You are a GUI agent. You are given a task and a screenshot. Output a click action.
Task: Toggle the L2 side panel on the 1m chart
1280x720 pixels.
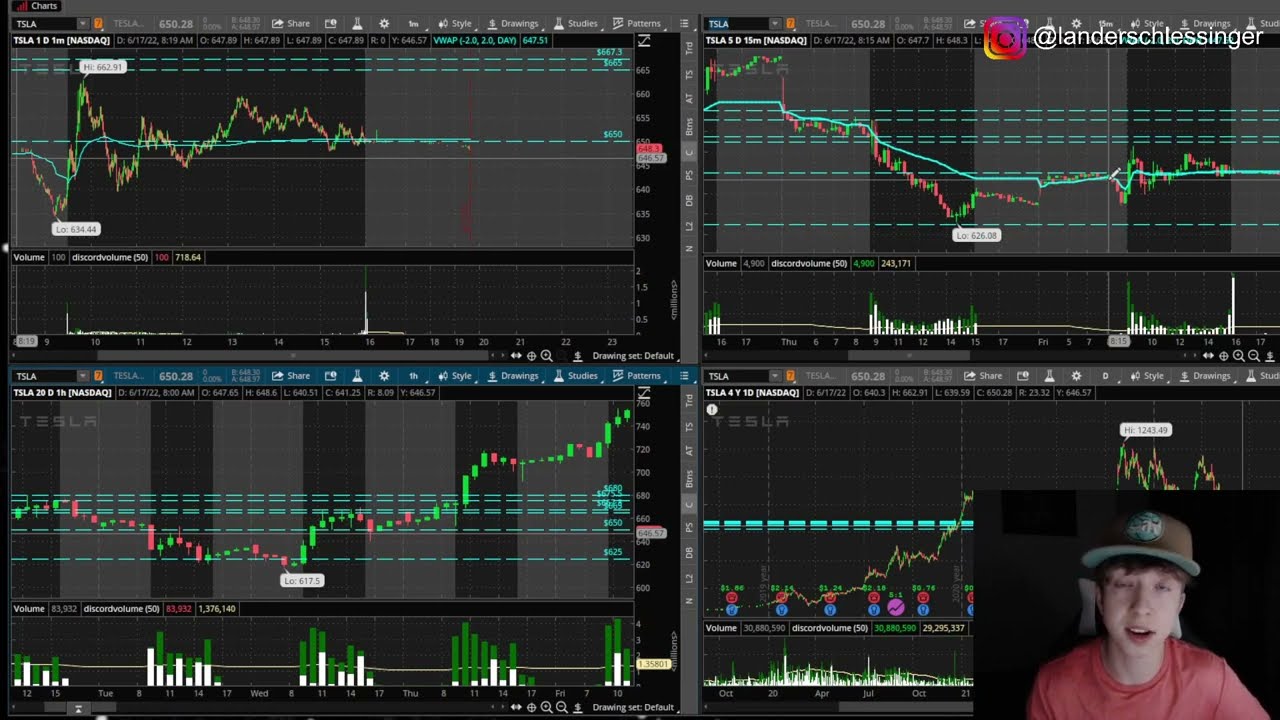(x=689, y=227)
